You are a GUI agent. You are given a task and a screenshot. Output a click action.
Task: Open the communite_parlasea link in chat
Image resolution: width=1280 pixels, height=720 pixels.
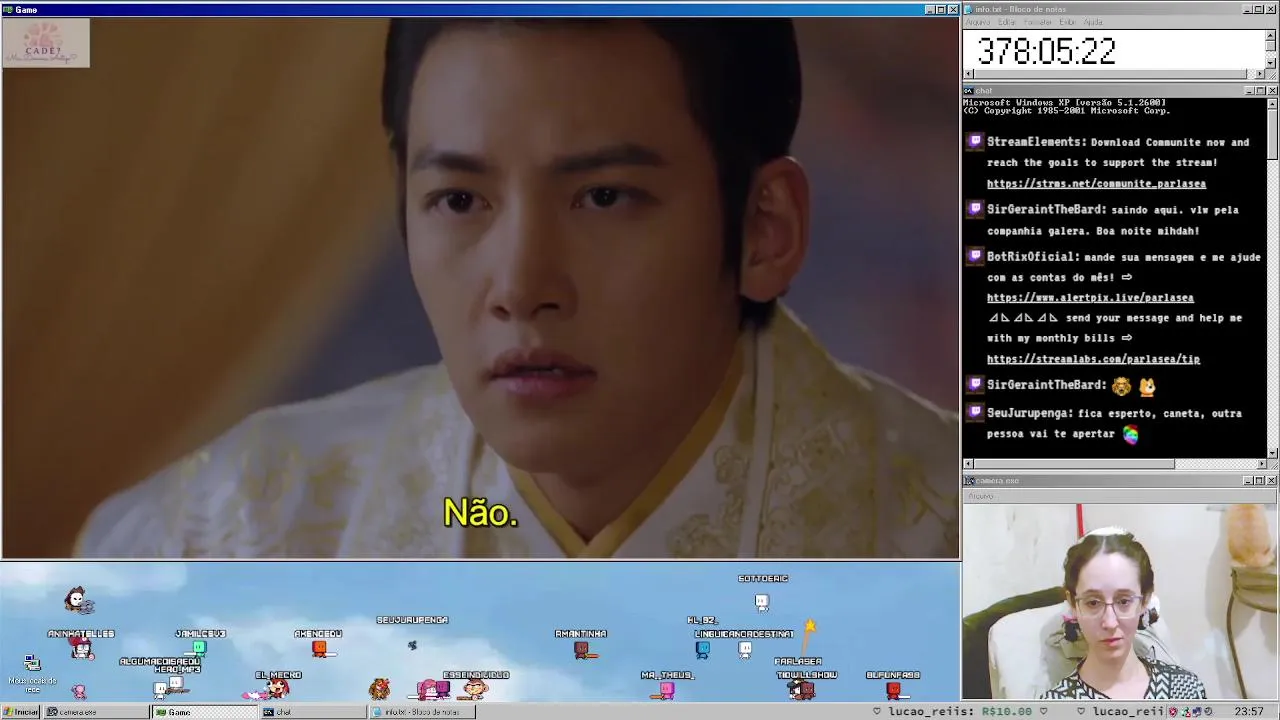(x=1096, y=184)
